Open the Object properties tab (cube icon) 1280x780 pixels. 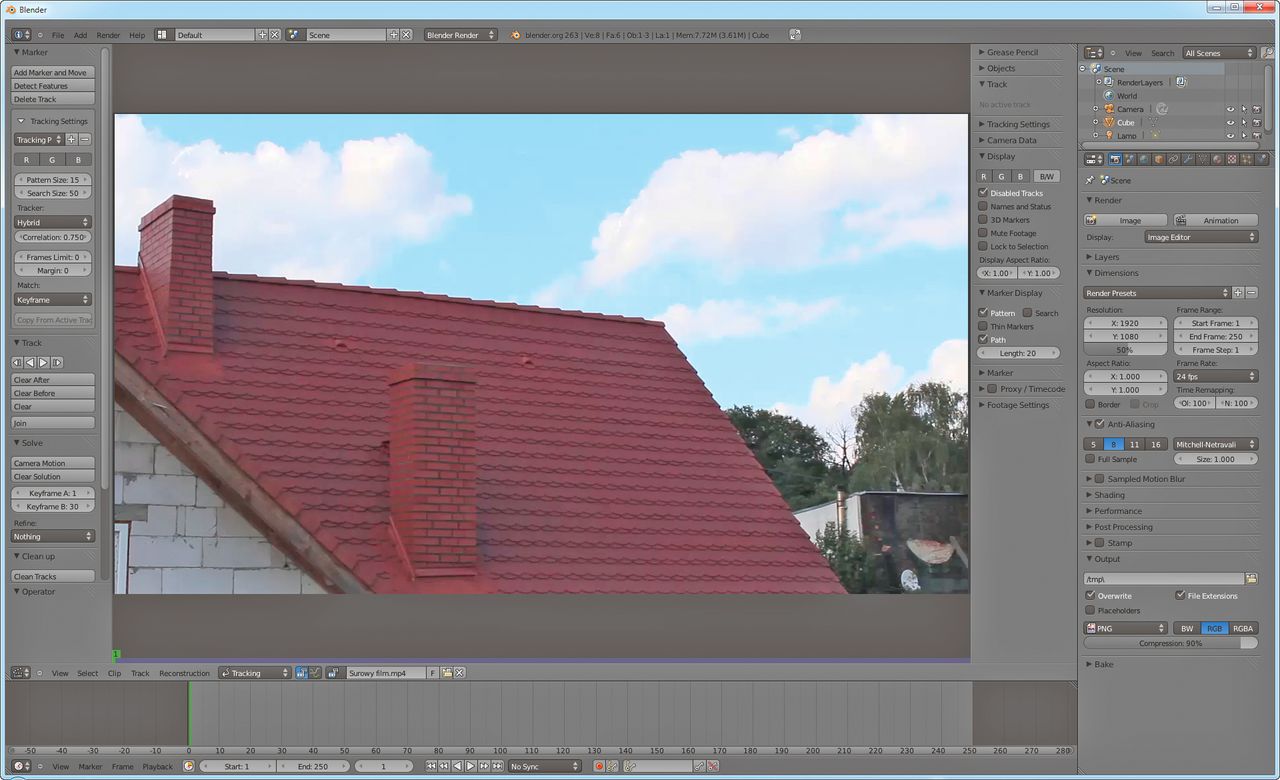click(x=1159, y=159)
